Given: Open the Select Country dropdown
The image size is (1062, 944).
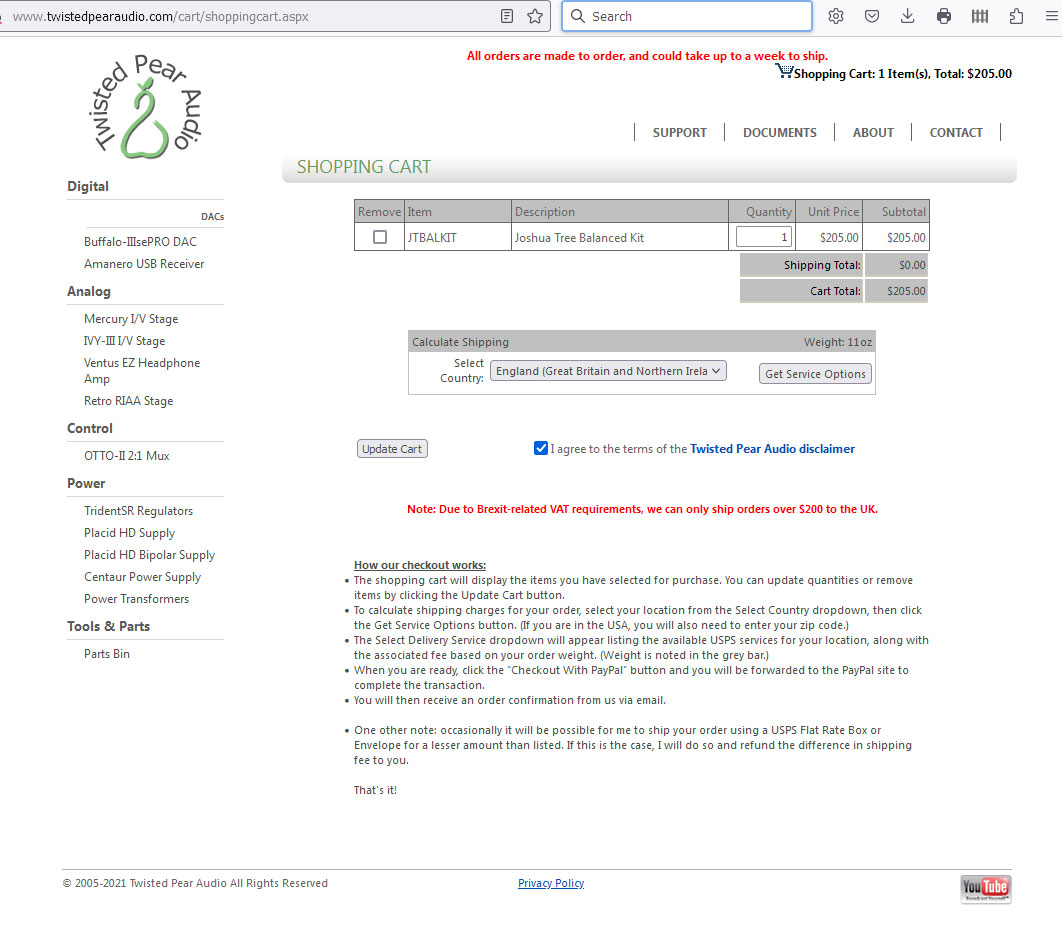Looking at the screenshot, I should point(608,371).
